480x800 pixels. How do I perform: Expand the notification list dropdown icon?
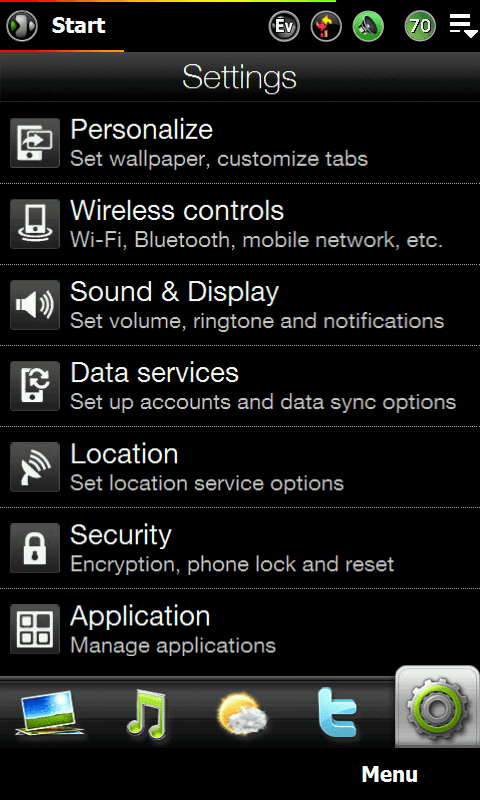click(x=463, y=26)
